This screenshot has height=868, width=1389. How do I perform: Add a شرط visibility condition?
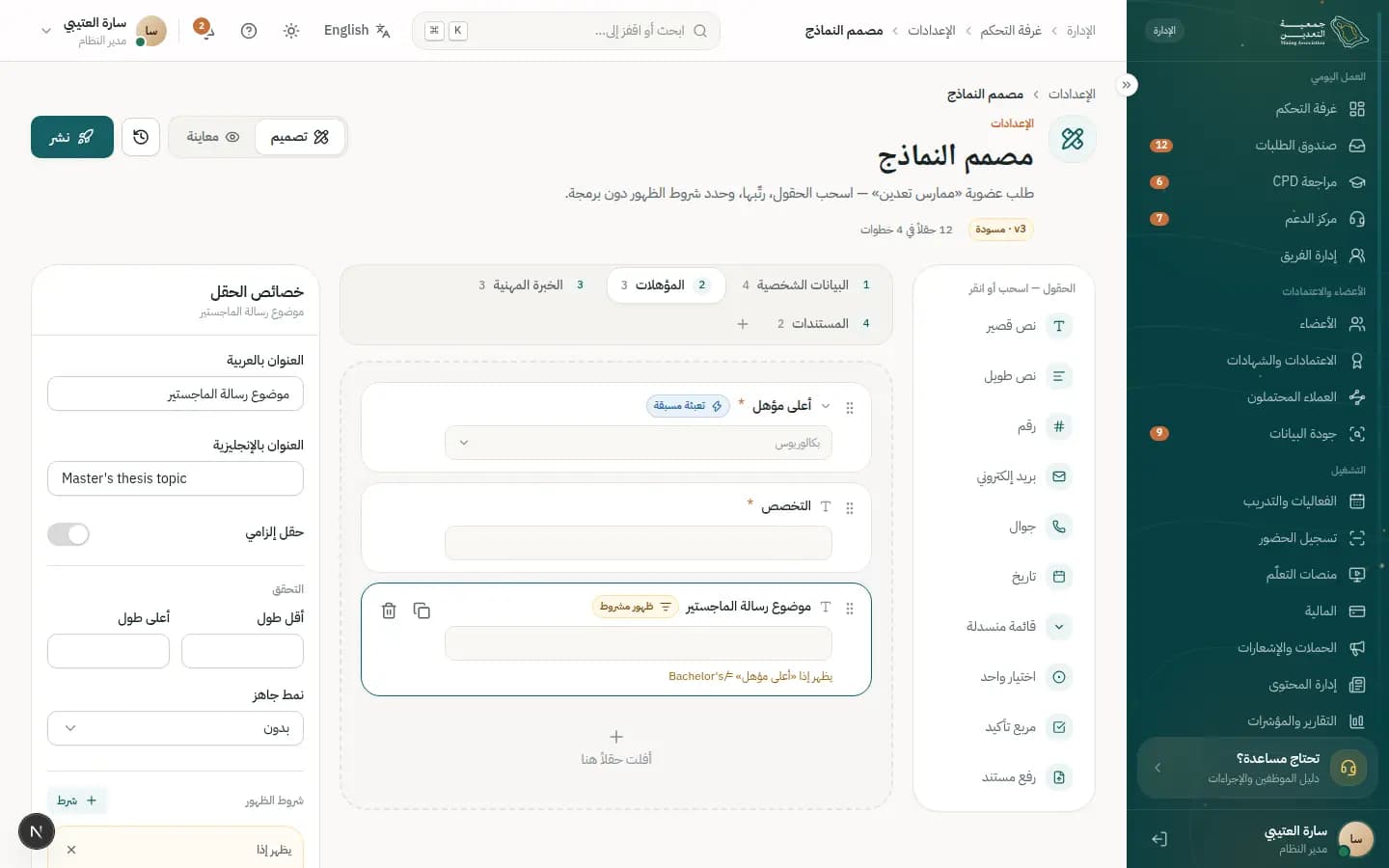pos(77,800)
